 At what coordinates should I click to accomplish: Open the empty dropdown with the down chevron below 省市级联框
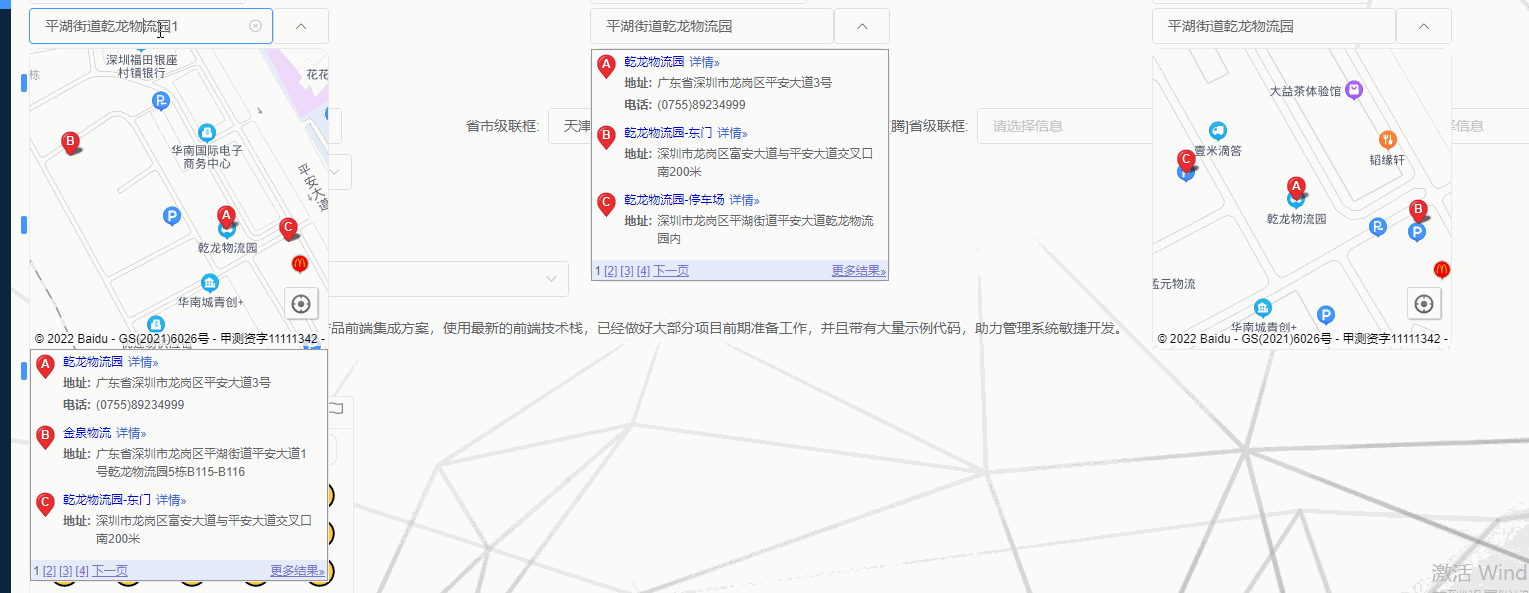click(448, 279)
